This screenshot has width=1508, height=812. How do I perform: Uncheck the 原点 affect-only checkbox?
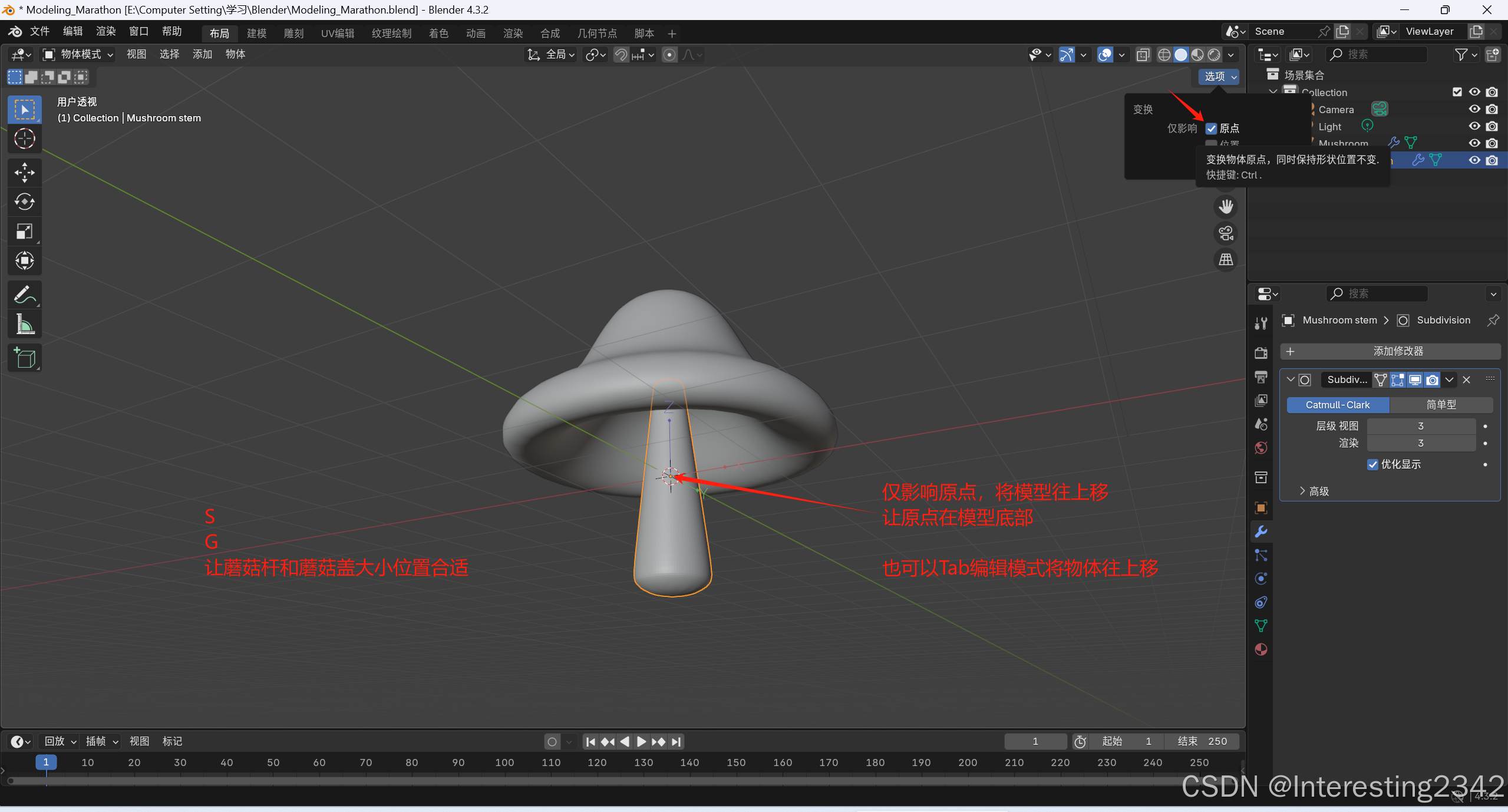(x=1211, y=128)
